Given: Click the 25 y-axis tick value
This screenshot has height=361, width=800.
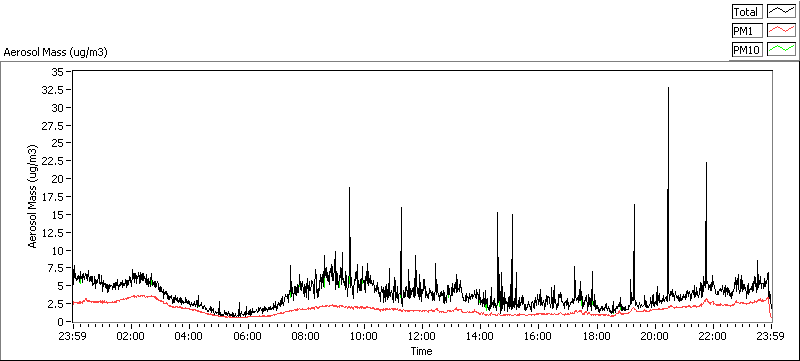Looking at the screenshot, I should coord(58,143).
